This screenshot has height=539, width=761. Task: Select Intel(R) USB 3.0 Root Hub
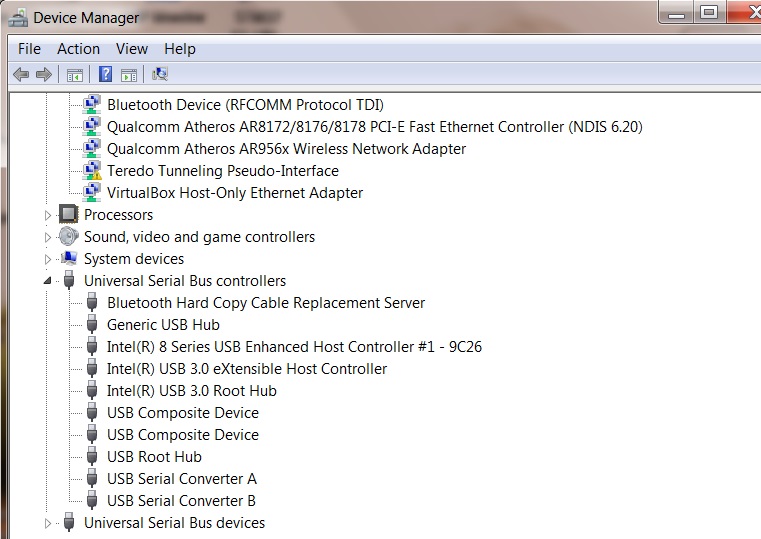click(x=192, y=391)
